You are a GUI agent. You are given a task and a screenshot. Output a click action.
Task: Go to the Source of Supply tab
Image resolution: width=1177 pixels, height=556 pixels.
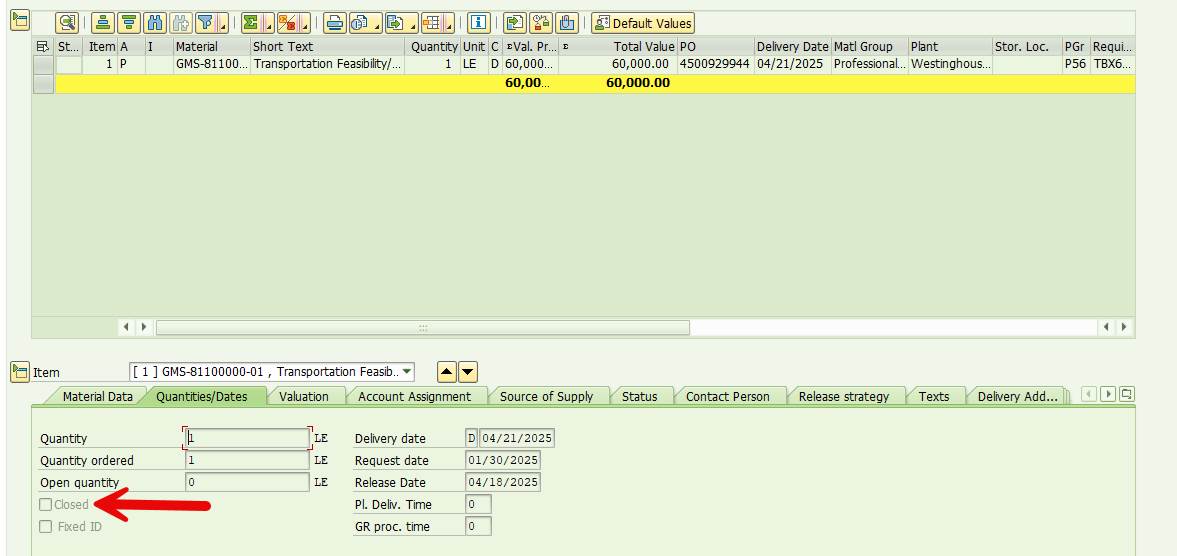tap(546, 396)
